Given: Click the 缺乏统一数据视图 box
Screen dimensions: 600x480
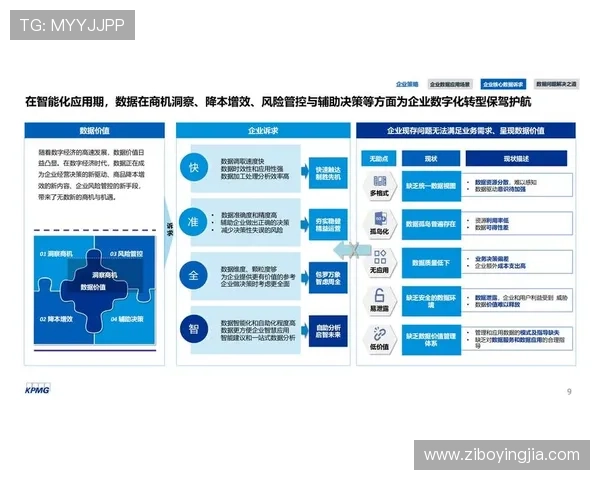Looking at the screenshot, I should pos(431,186).
